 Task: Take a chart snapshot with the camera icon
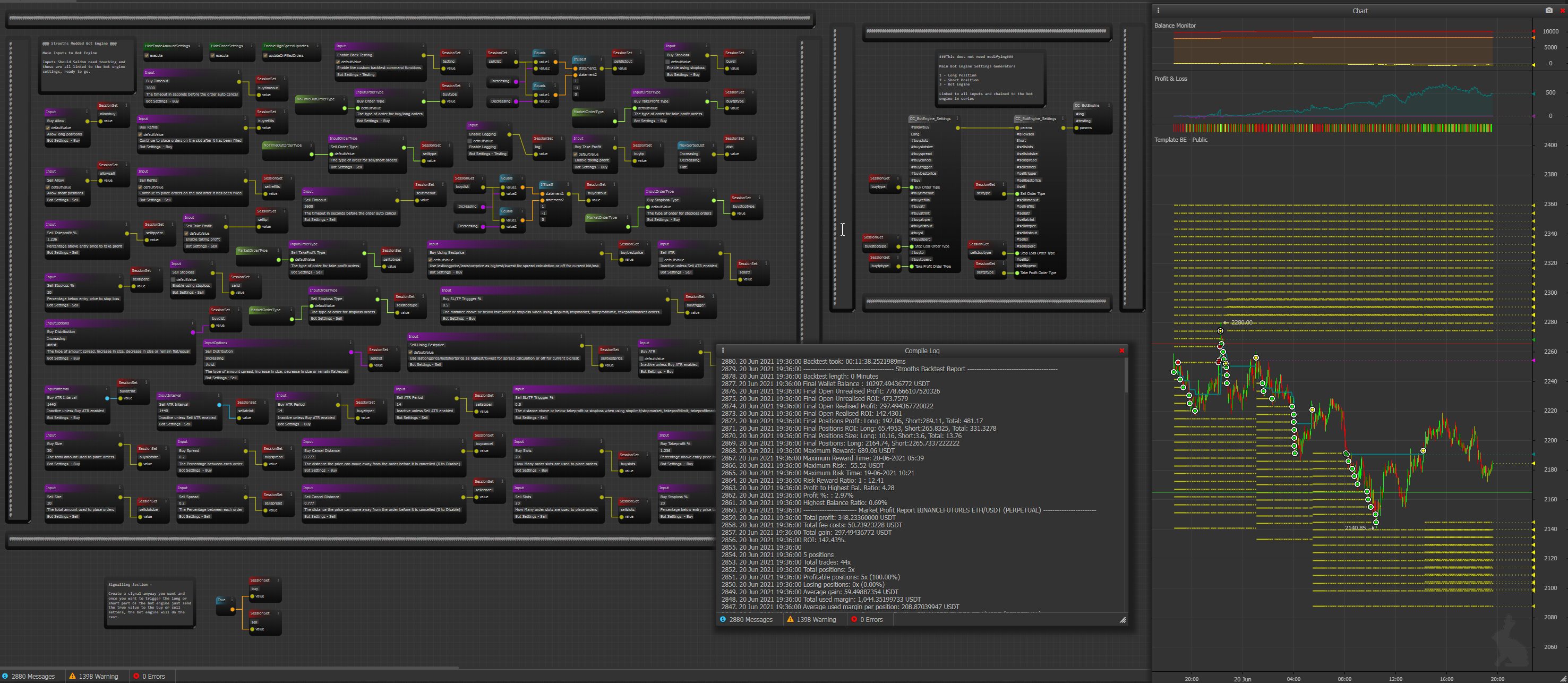pyautogui.click(x=1548, y=10)
